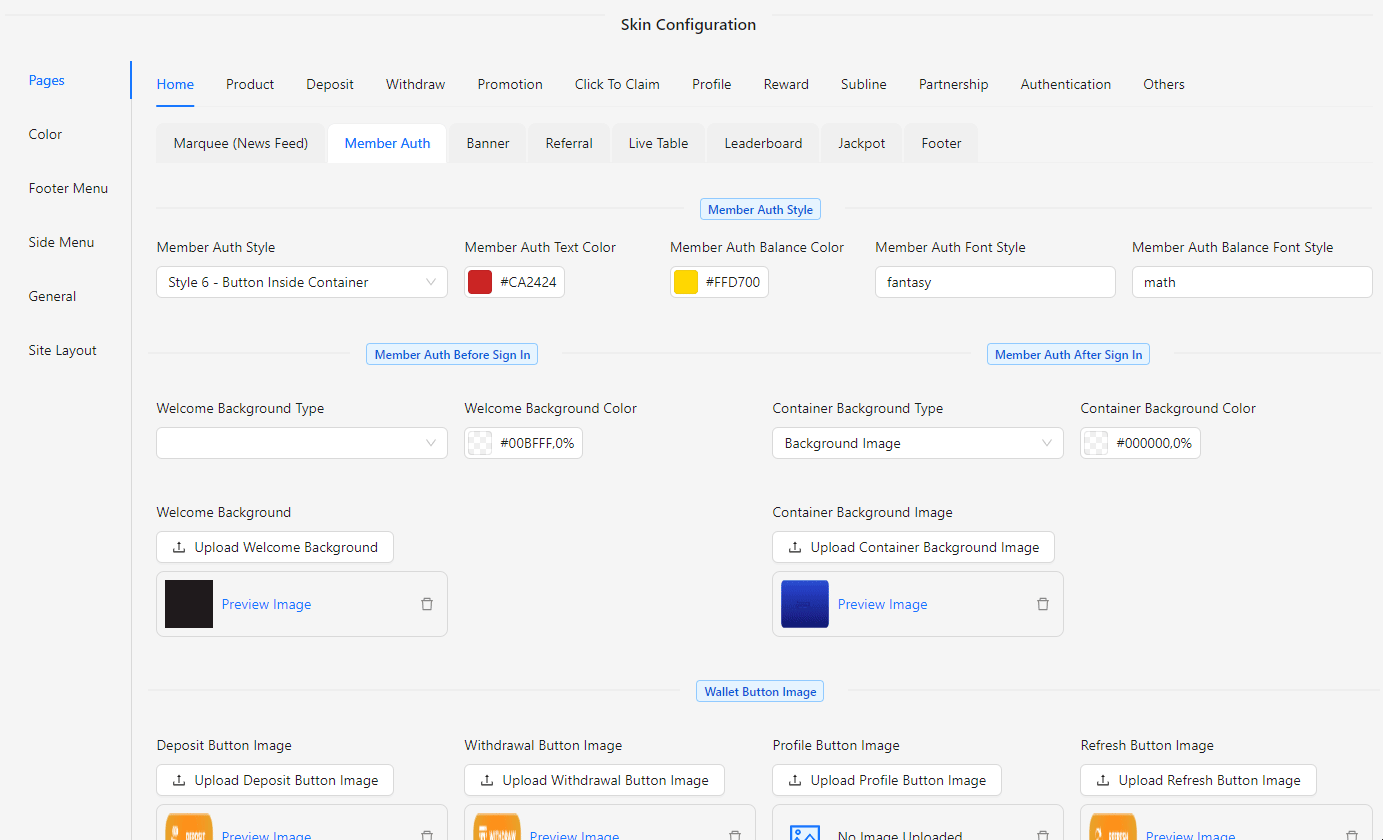Delete the Welcome Background image via trash icon
1383x840 pixels.
pyautogui.click(x=427, y=604)
